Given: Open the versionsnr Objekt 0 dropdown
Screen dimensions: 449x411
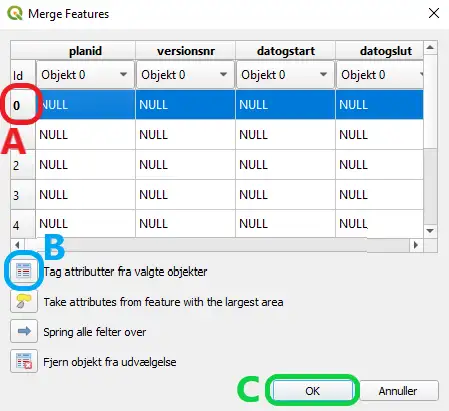Looking at the screenshot, I should pyautogui.click(x=185, y=74).
